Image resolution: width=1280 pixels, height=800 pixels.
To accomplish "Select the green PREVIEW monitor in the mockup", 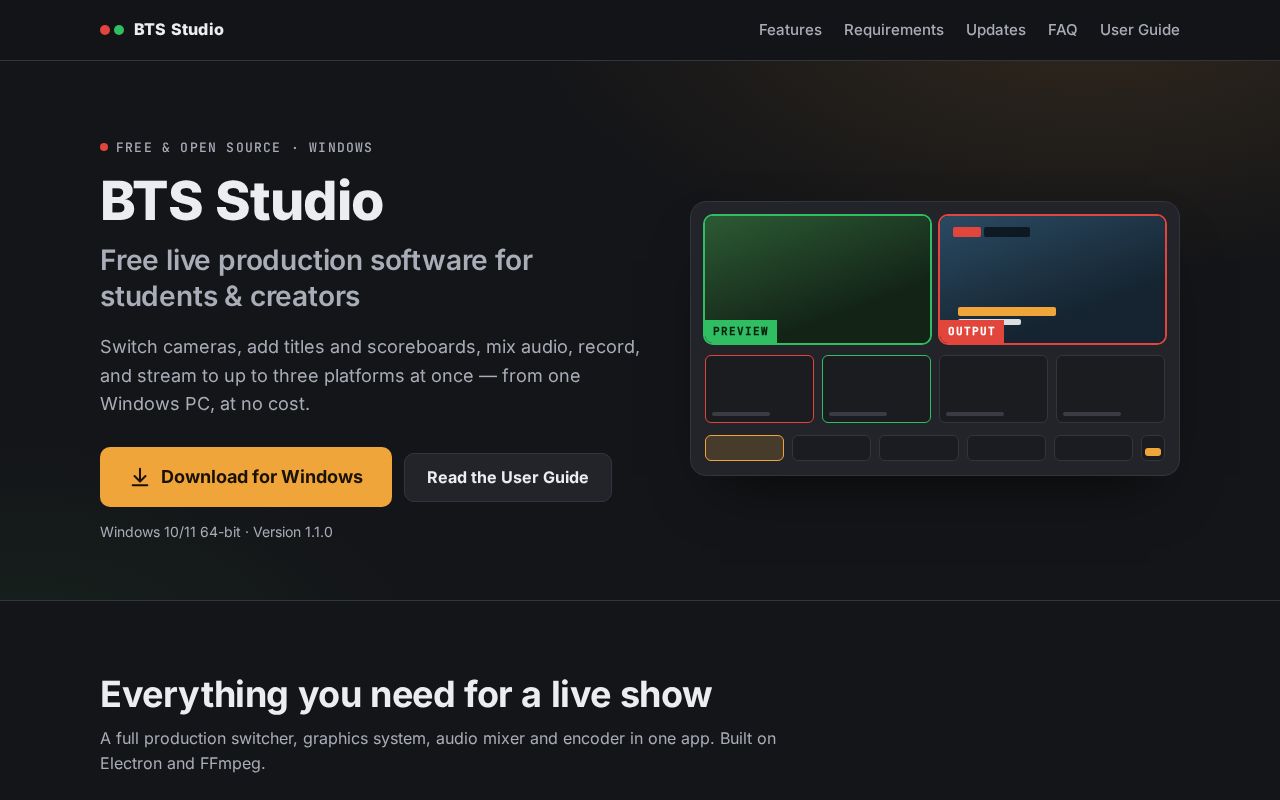I will pos(817,279).
